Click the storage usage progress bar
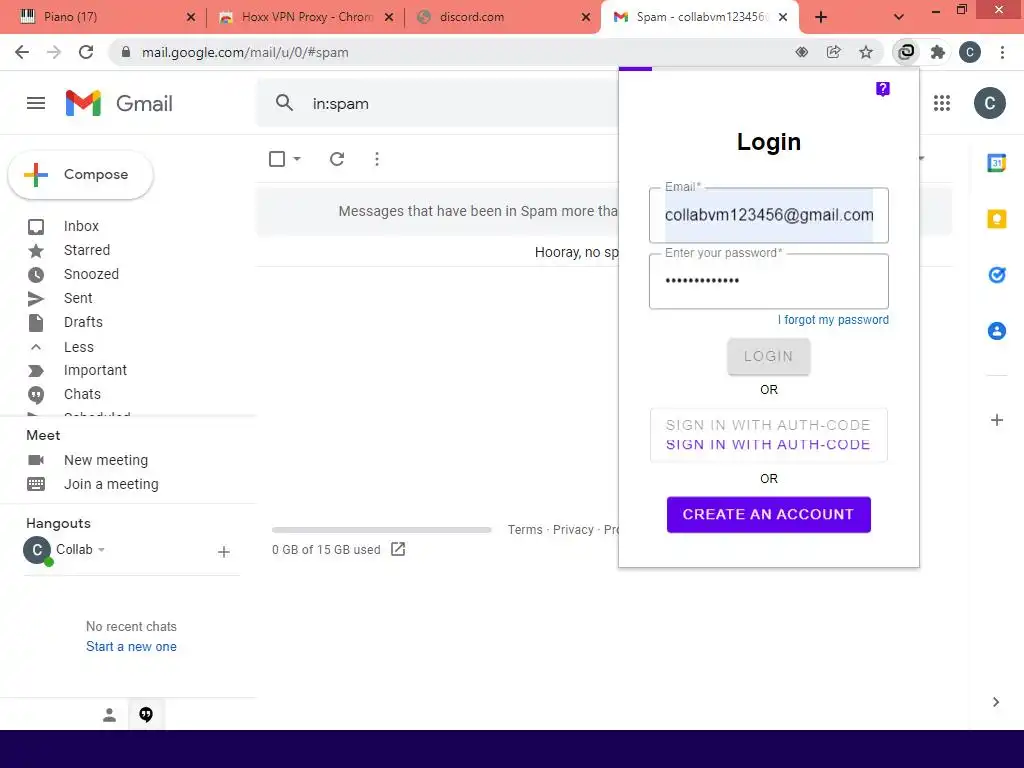 point(381,530)
